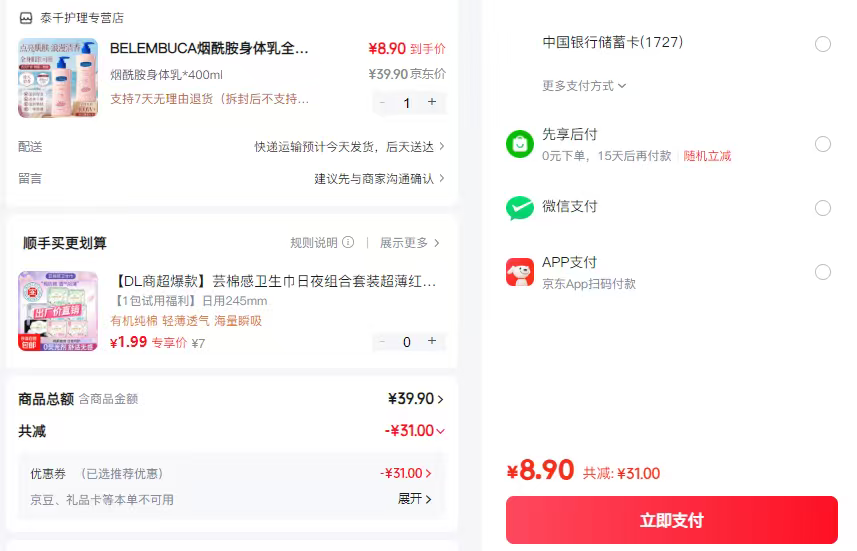Collapse the 共减 -¥31.00 discount details
The width and height of the screenshot is (857, 551).
coord(440,431)
